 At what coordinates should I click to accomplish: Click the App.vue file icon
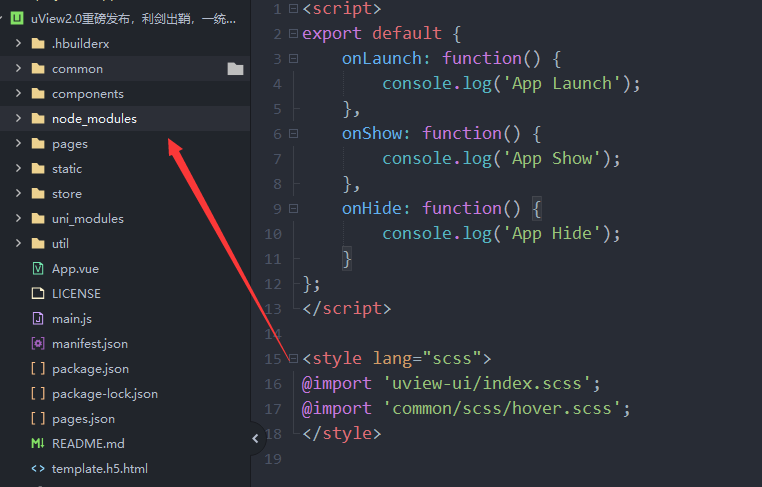tap(38, 269)
